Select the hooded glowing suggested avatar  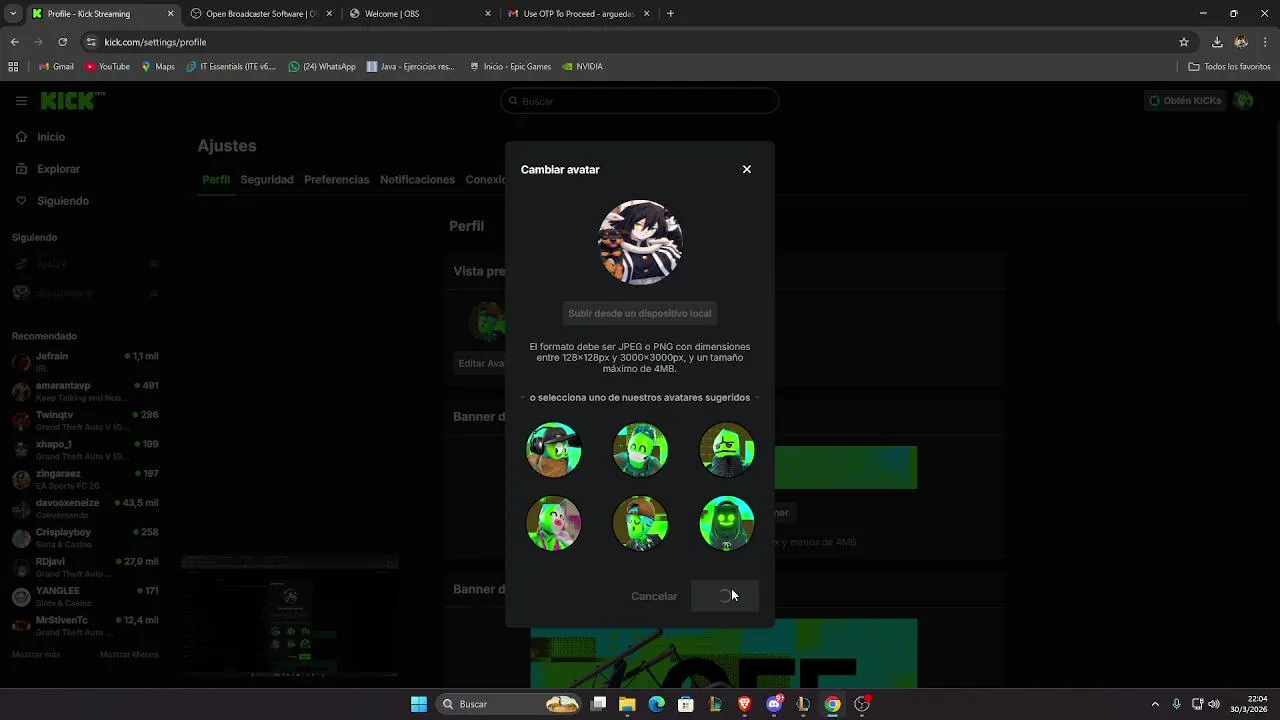click(x=727, y=523)
